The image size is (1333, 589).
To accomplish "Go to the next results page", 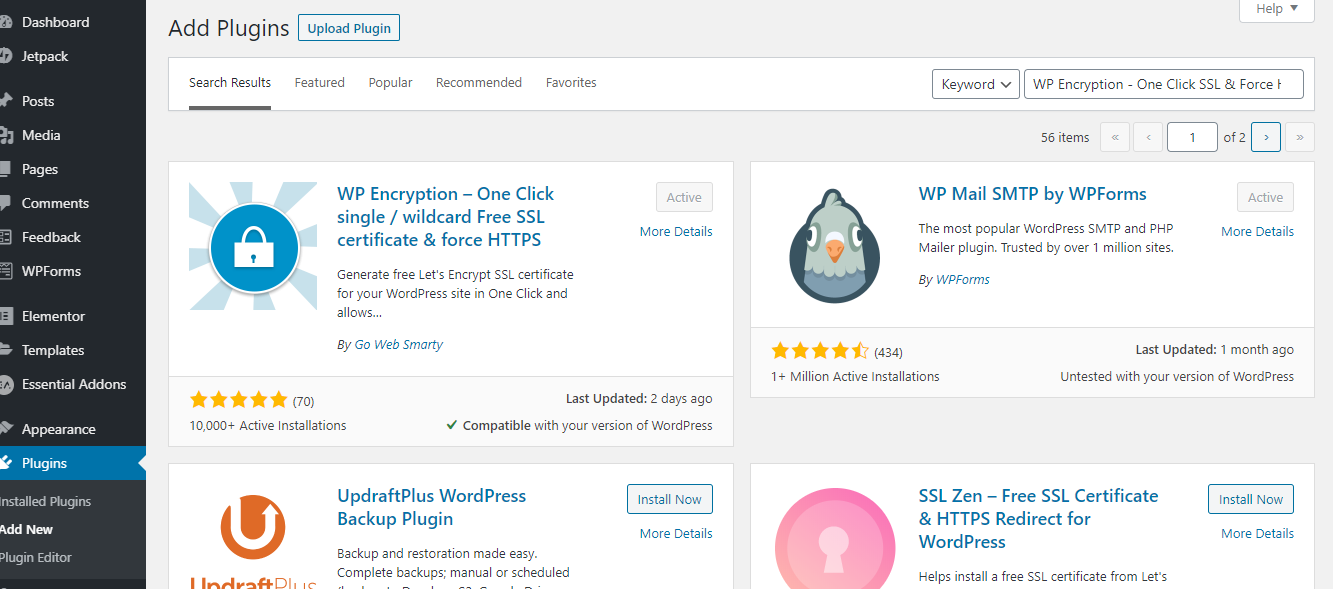I will tap(1266, 137).
